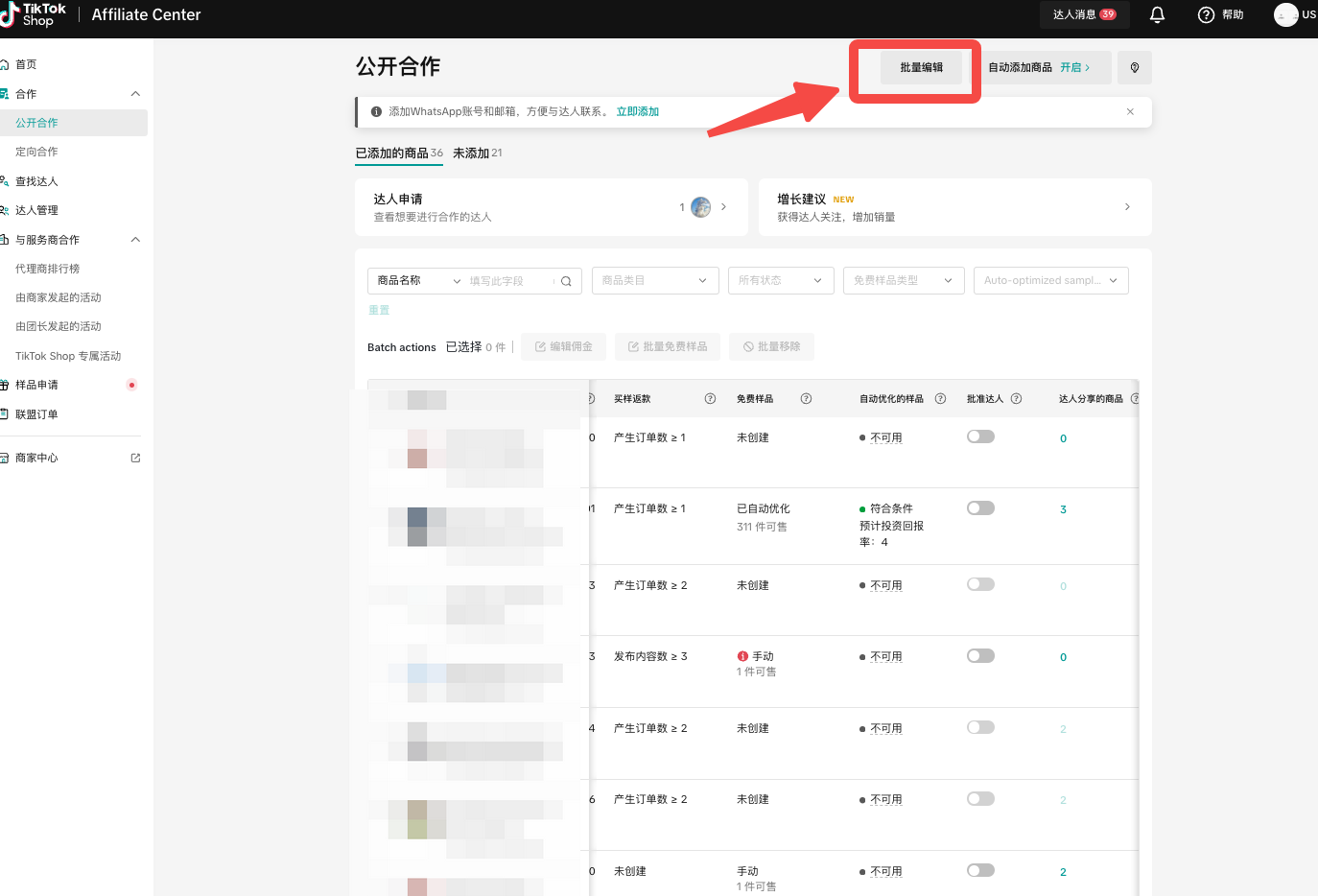Click the help icon next to 买样返款
This screenshot has height=896, width=1318.
pos(710,399)
